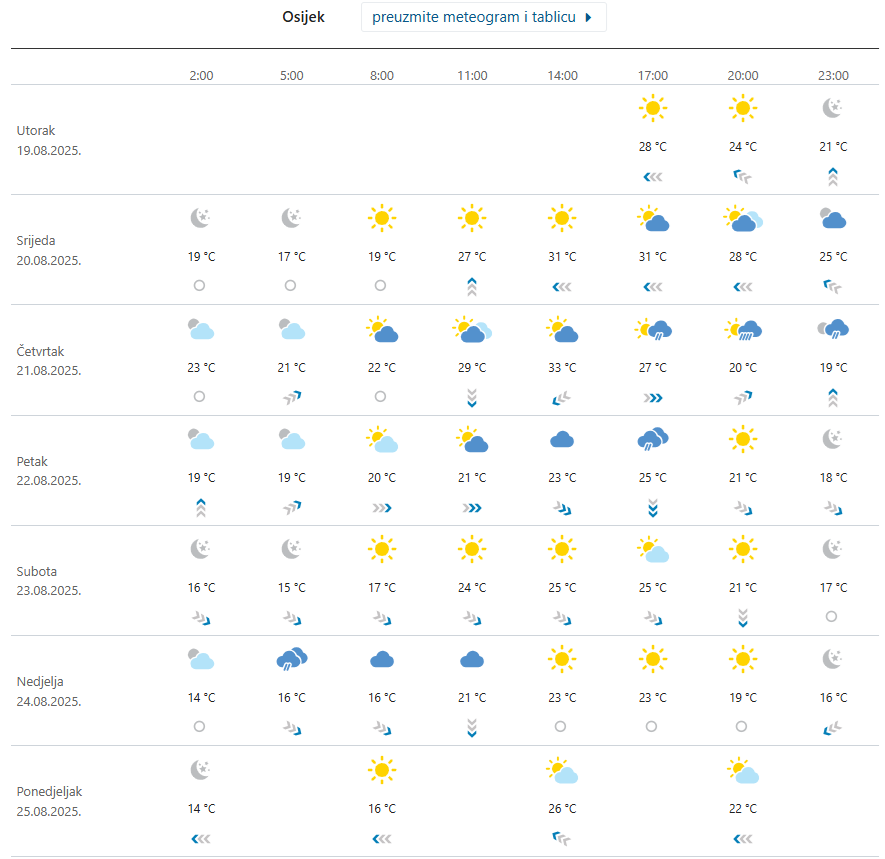The image size is (885, 859).
Task: Click the Srijeda 23:00 cloudy night icon
Action: click(833, 218)
